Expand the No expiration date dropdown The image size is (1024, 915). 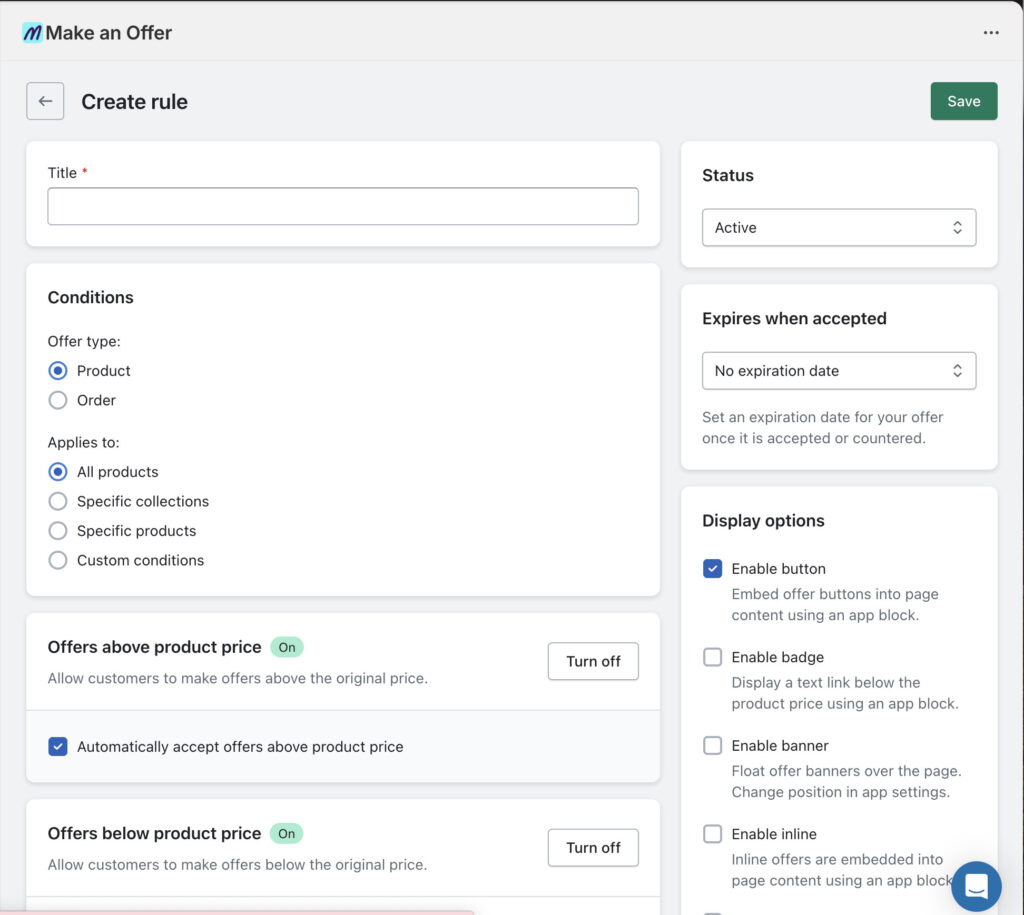tap(838, 371)
